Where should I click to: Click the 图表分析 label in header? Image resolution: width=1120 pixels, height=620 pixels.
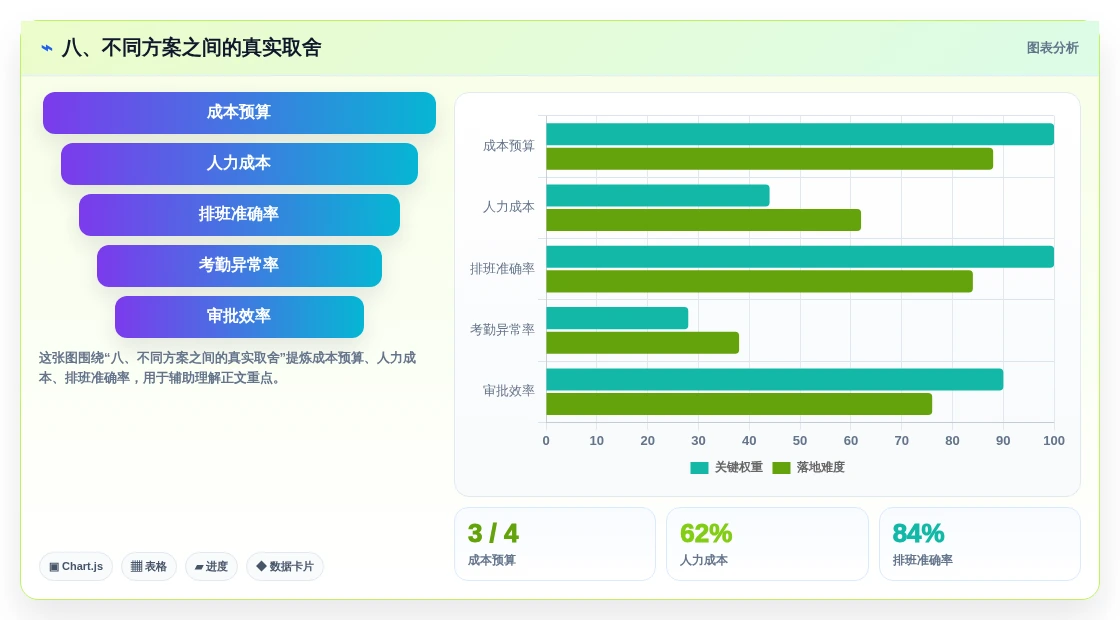click(1052, 48)
